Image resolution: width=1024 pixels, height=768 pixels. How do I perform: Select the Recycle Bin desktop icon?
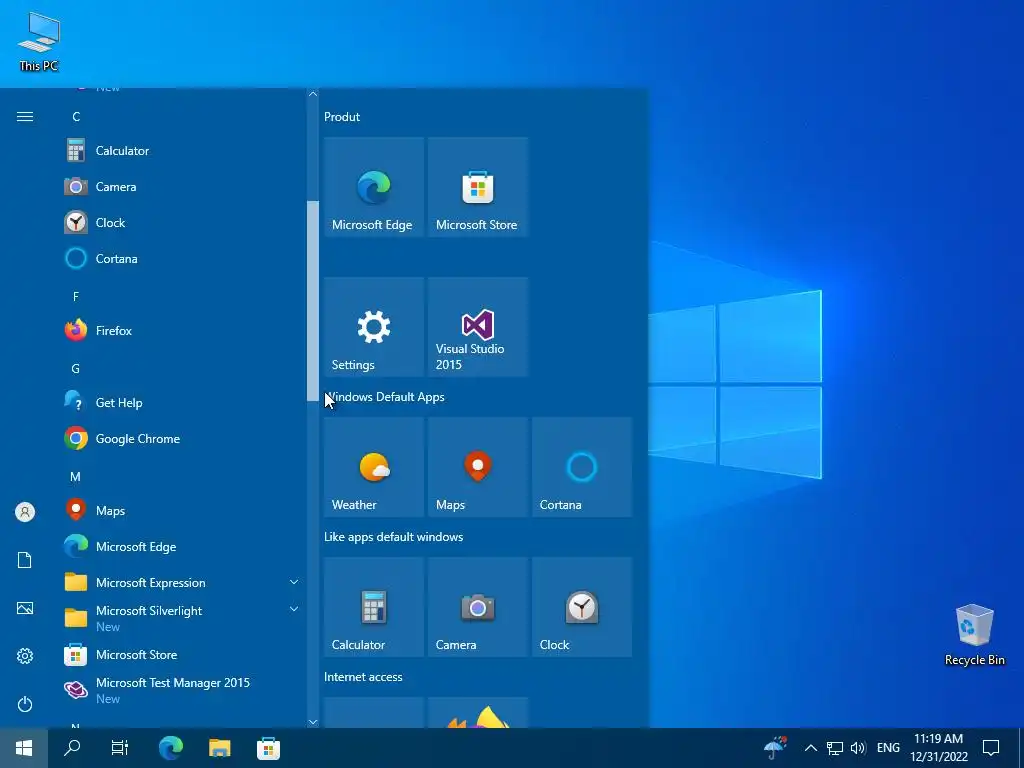[x=974, y=635]
